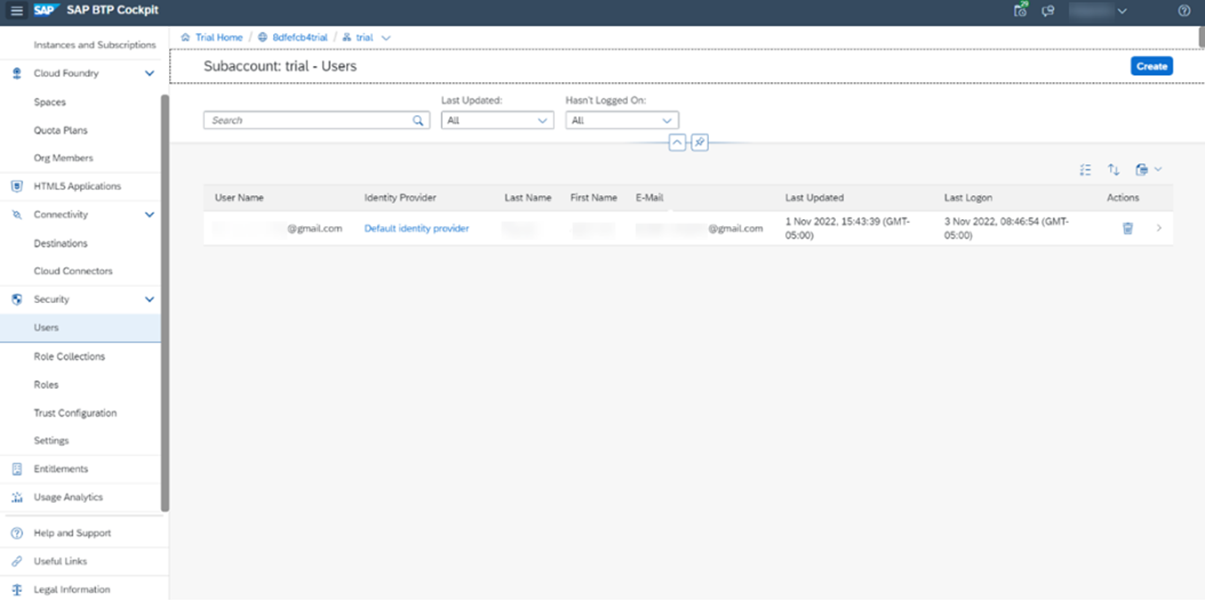Open Help and Support
The width and height of the screenshot is (1205, 601).
tap(72, 533)
